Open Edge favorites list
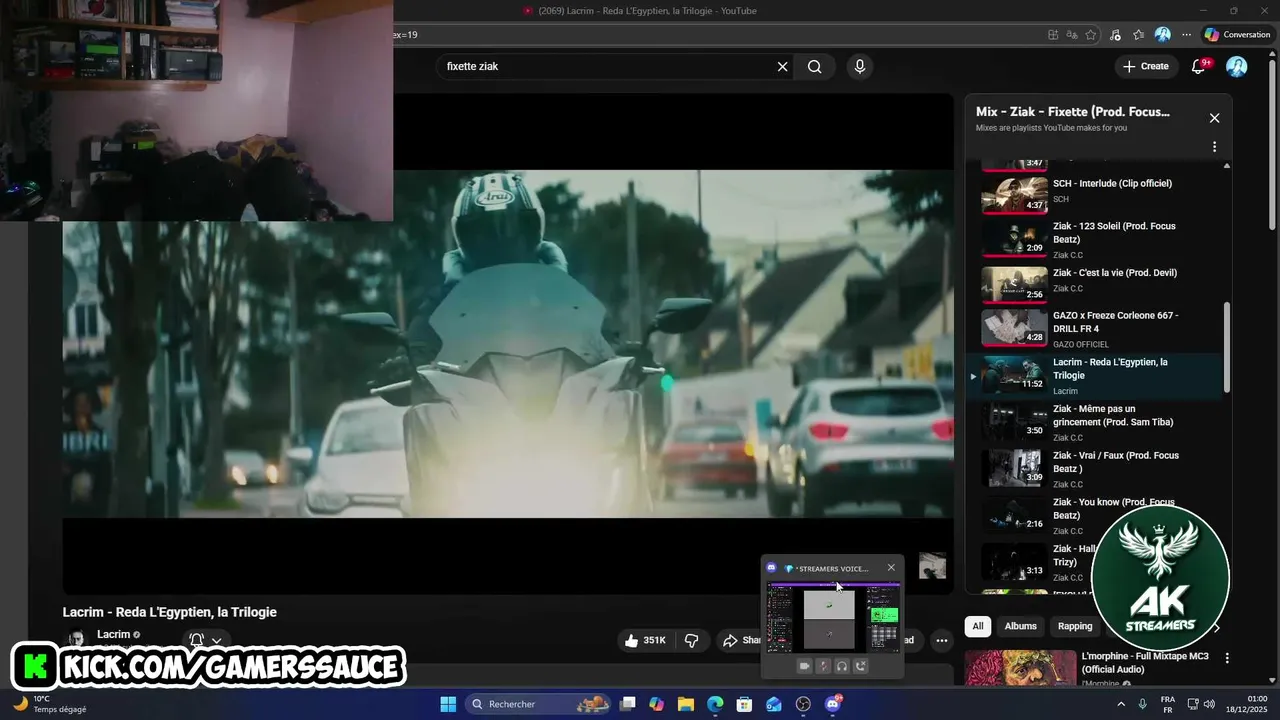This screenshot has width=1280, height=720. [1138, 34]
